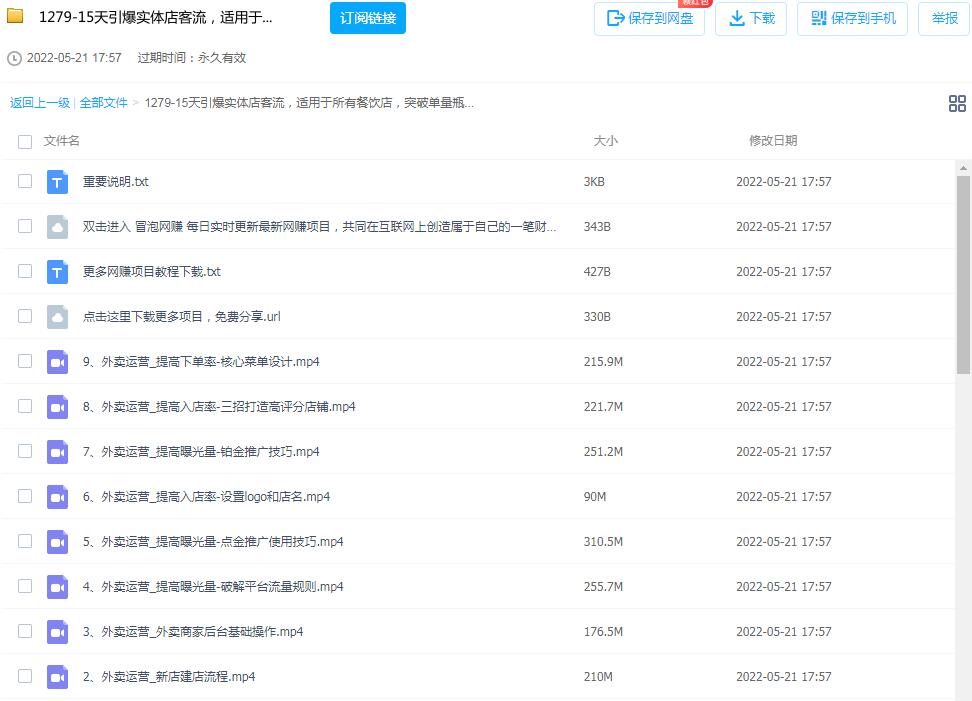Select checkbox for 3、外卖运营 商家后台基础操作.mp4
Viewport: 972px width, 701px height.
tap(25, 630)
